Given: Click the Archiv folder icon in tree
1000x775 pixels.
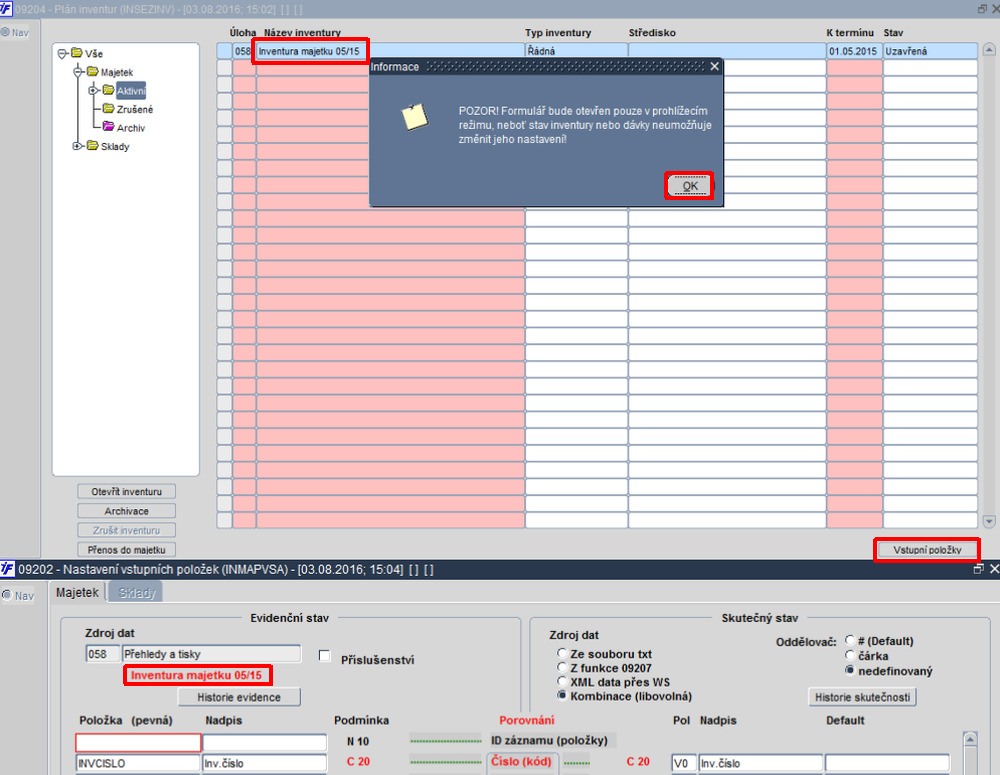Looking at the screenshot, I should pos(108,127).
